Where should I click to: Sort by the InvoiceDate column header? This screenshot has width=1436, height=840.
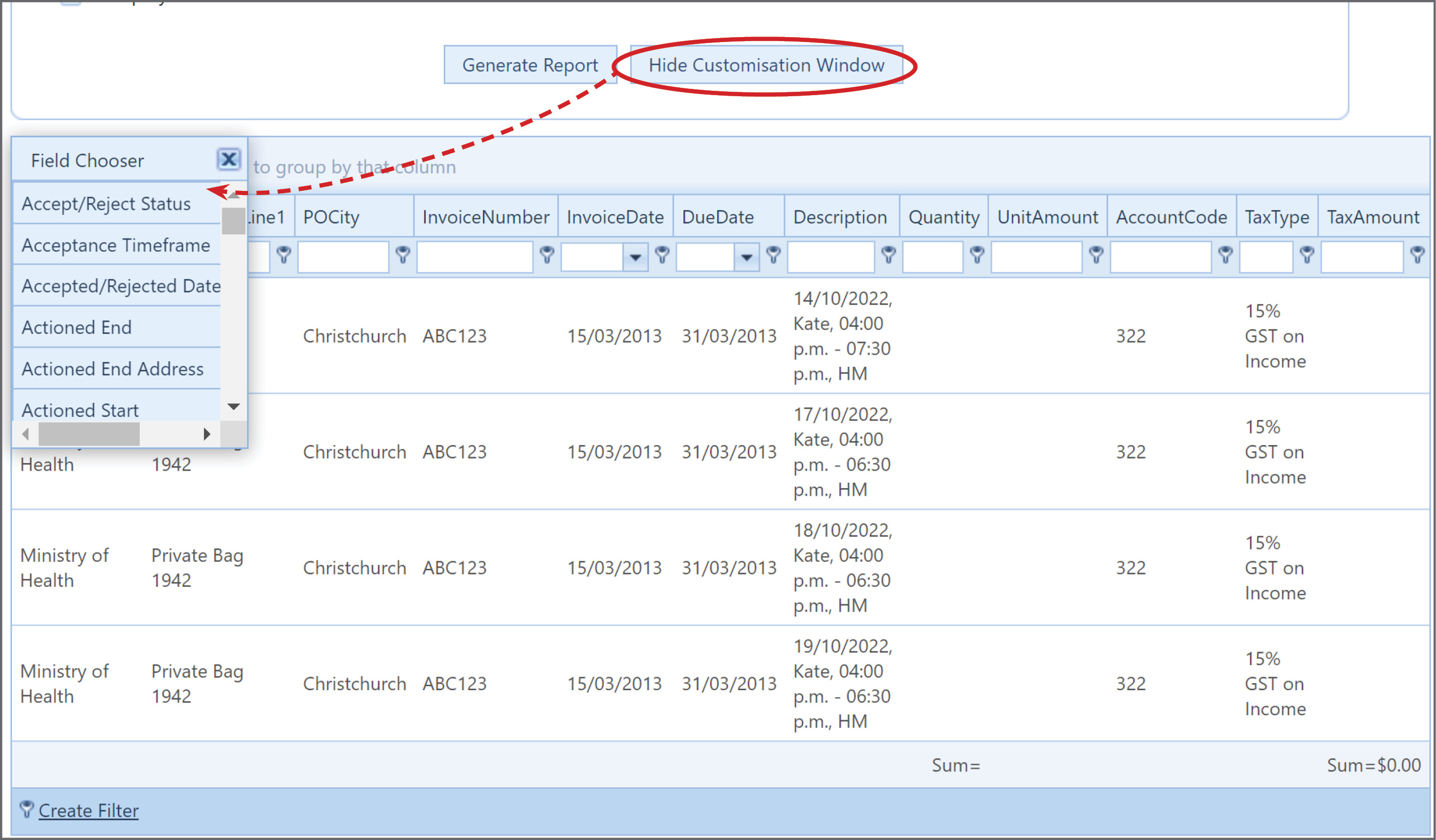(616, 217)
